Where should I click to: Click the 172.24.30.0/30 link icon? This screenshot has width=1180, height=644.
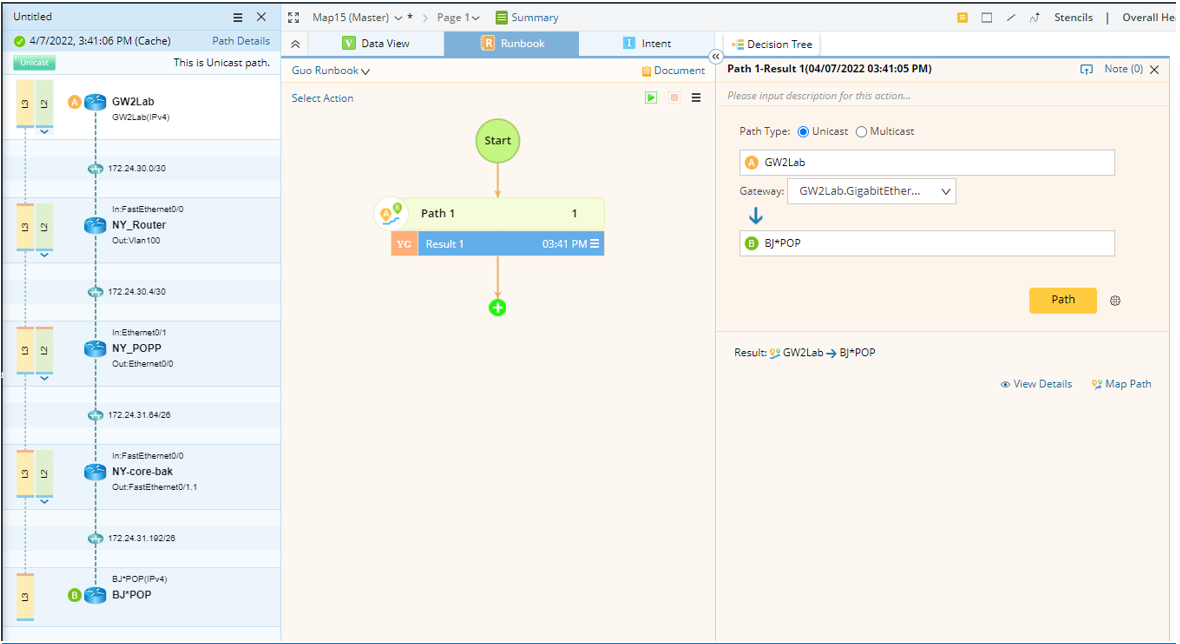(96, 169)
